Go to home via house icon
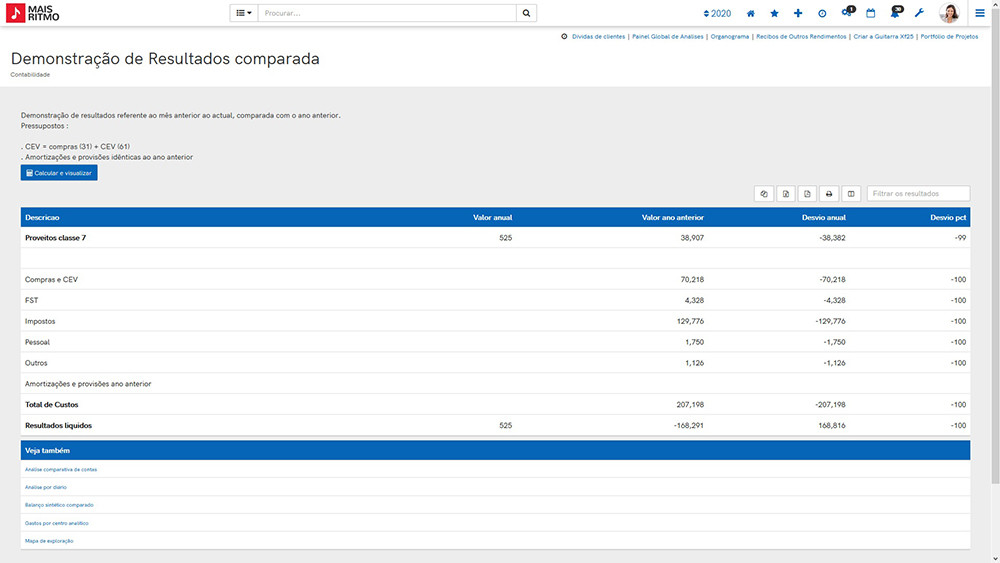This screenshot has height=563, width=1000. coord(751,13)
